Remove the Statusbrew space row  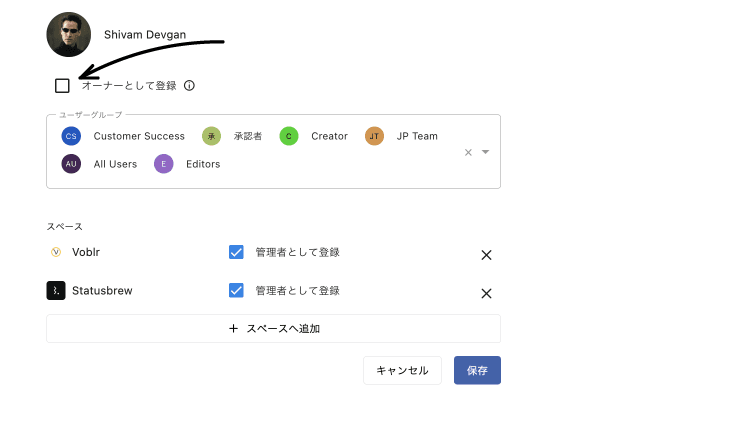tap(486, 294)
